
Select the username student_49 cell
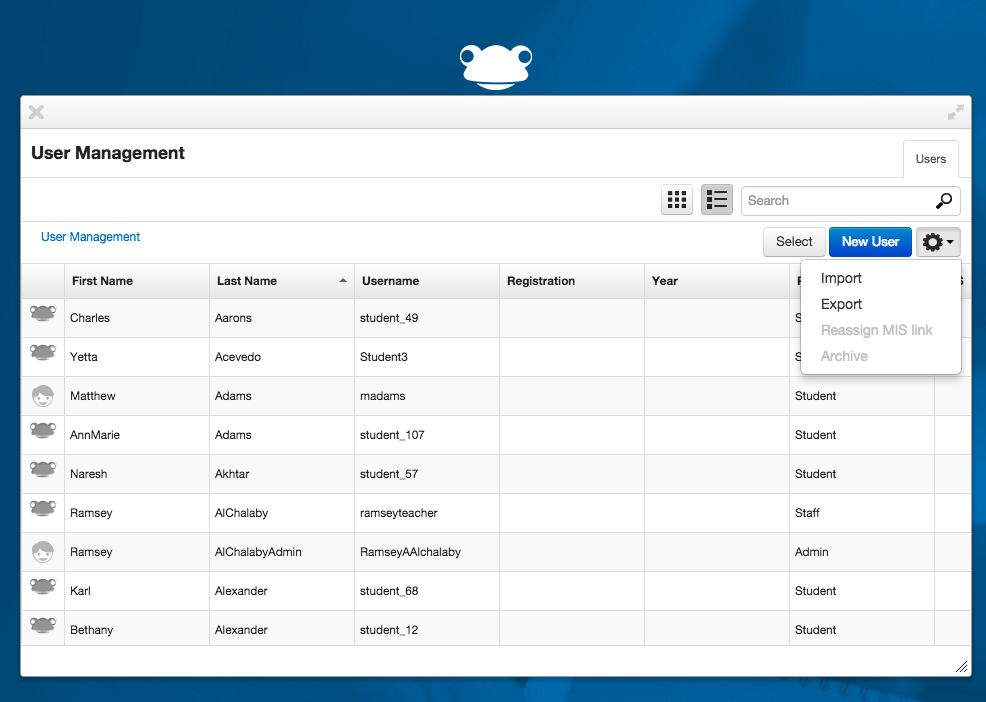click(x=427, y=318)
